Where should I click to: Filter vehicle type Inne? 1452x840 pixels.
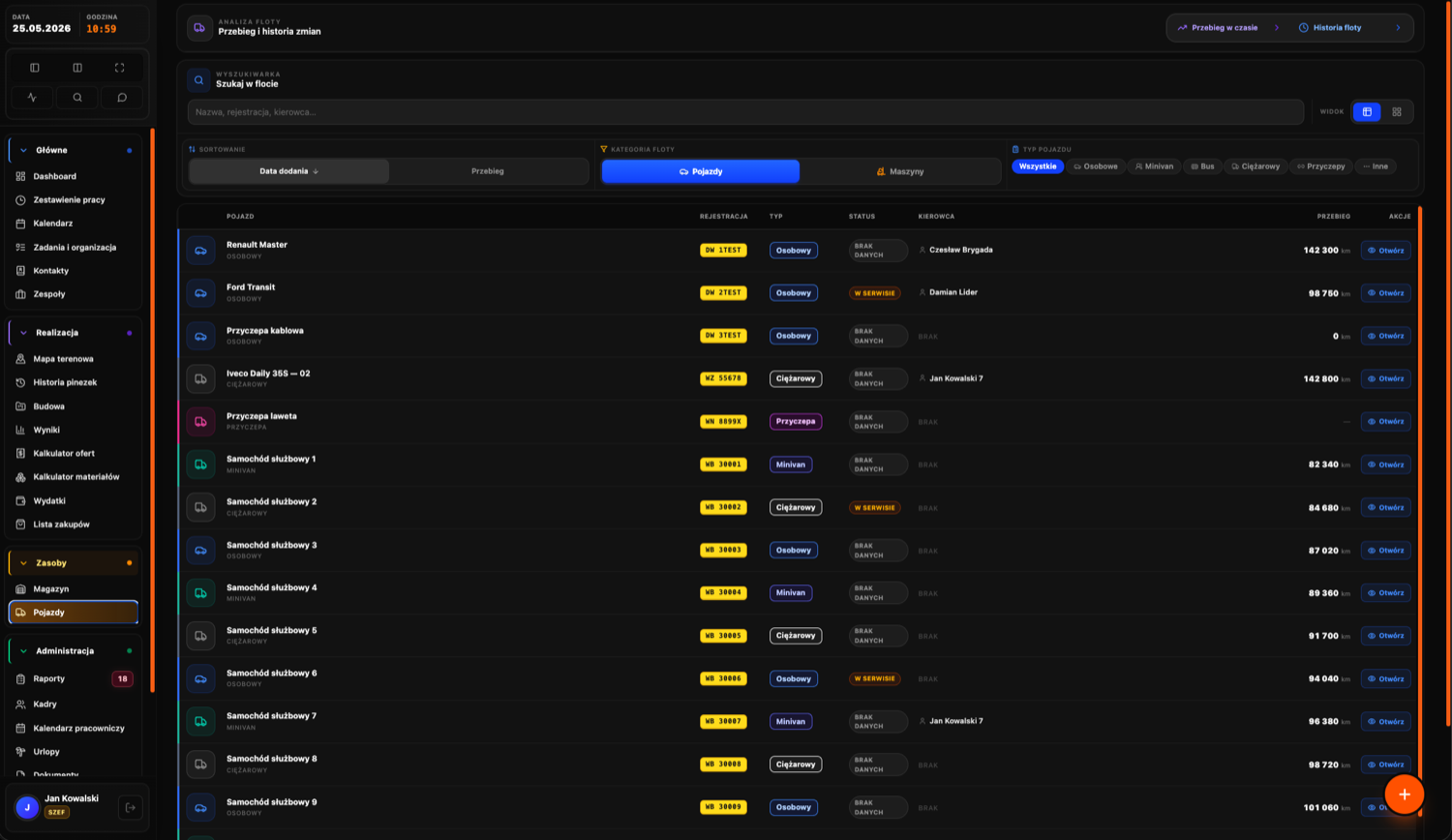pos(1376,166)
